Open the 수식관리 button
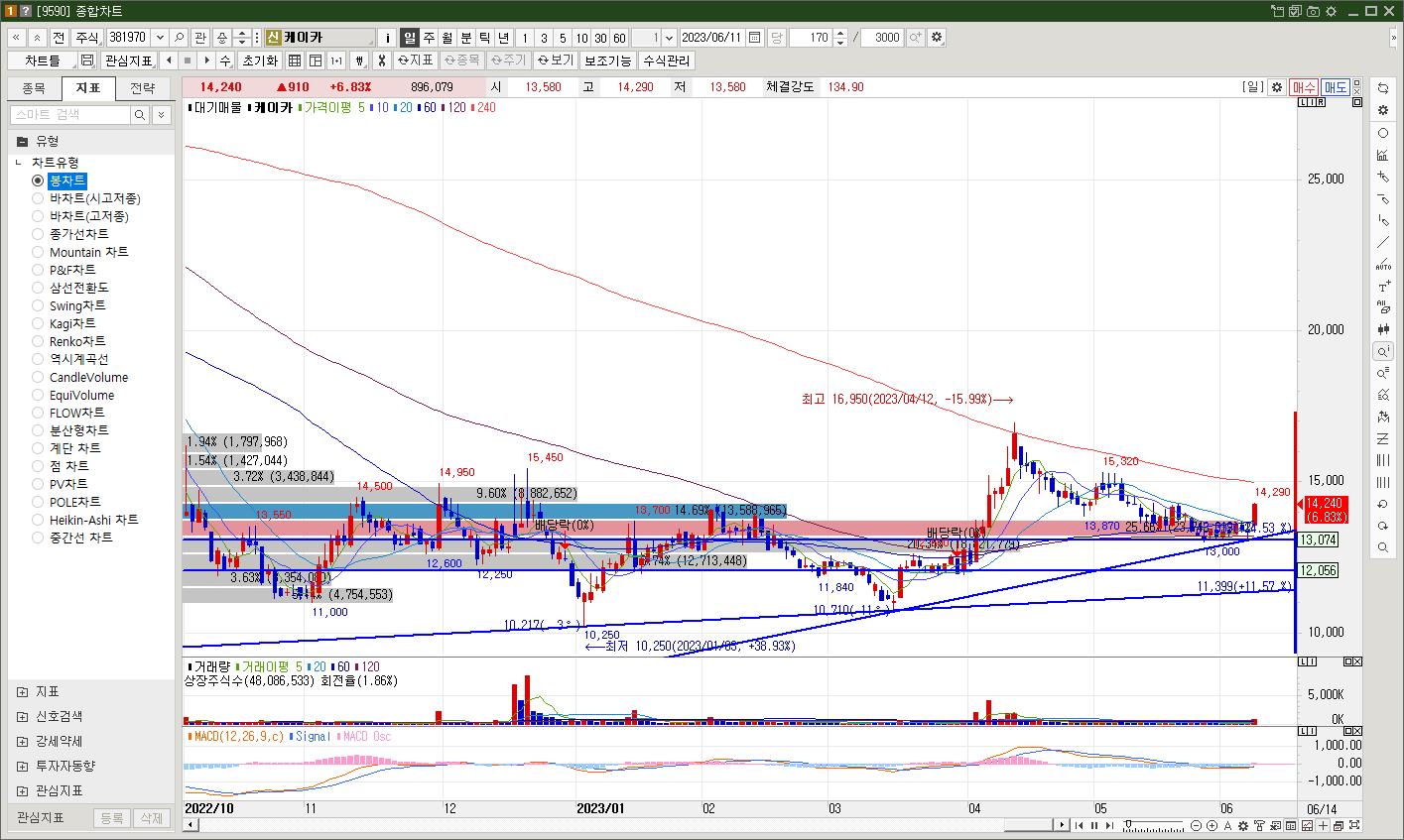 click(666, 60)
